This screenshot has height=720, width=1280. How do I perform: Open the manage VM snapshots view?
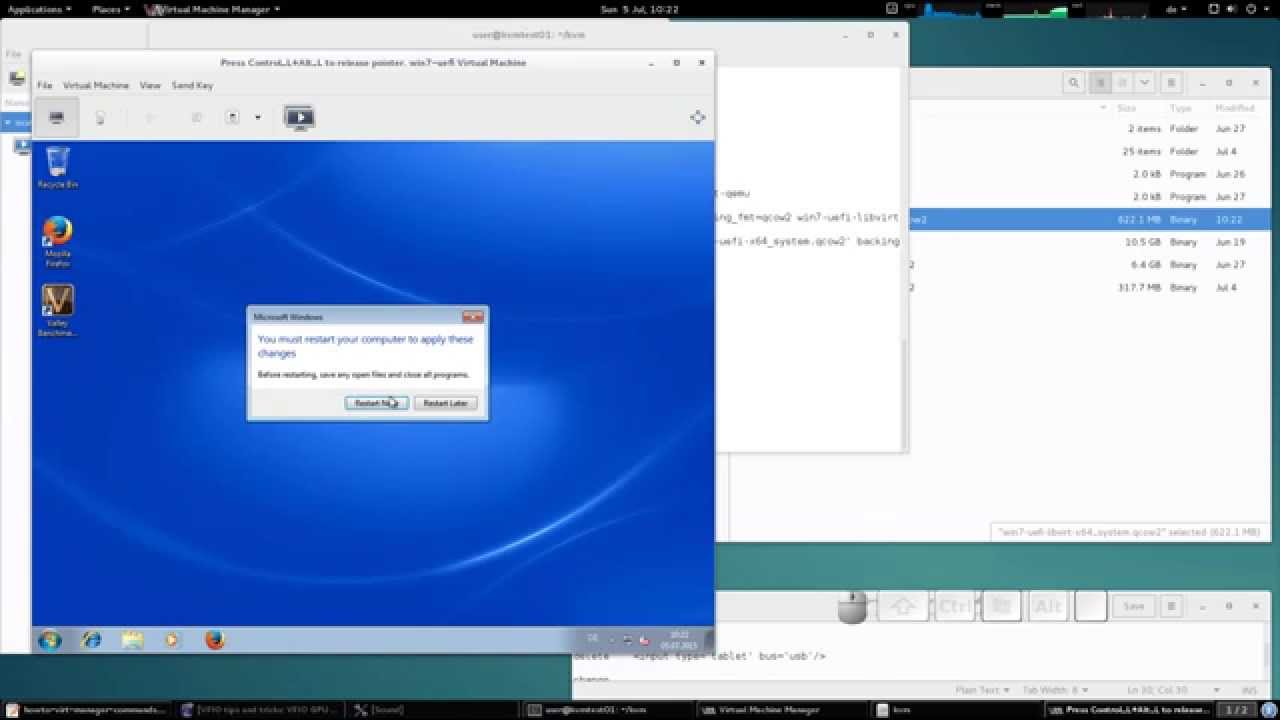coord(299,118)
